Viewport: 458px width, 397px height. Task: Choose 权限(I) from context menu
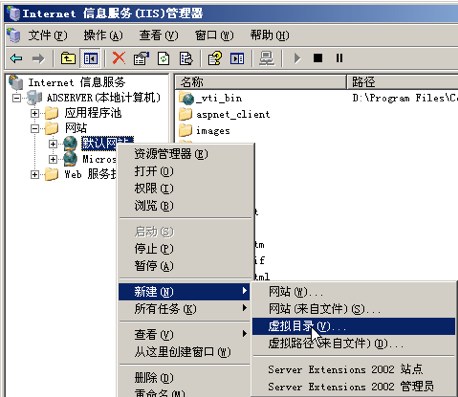coord(185,189)
